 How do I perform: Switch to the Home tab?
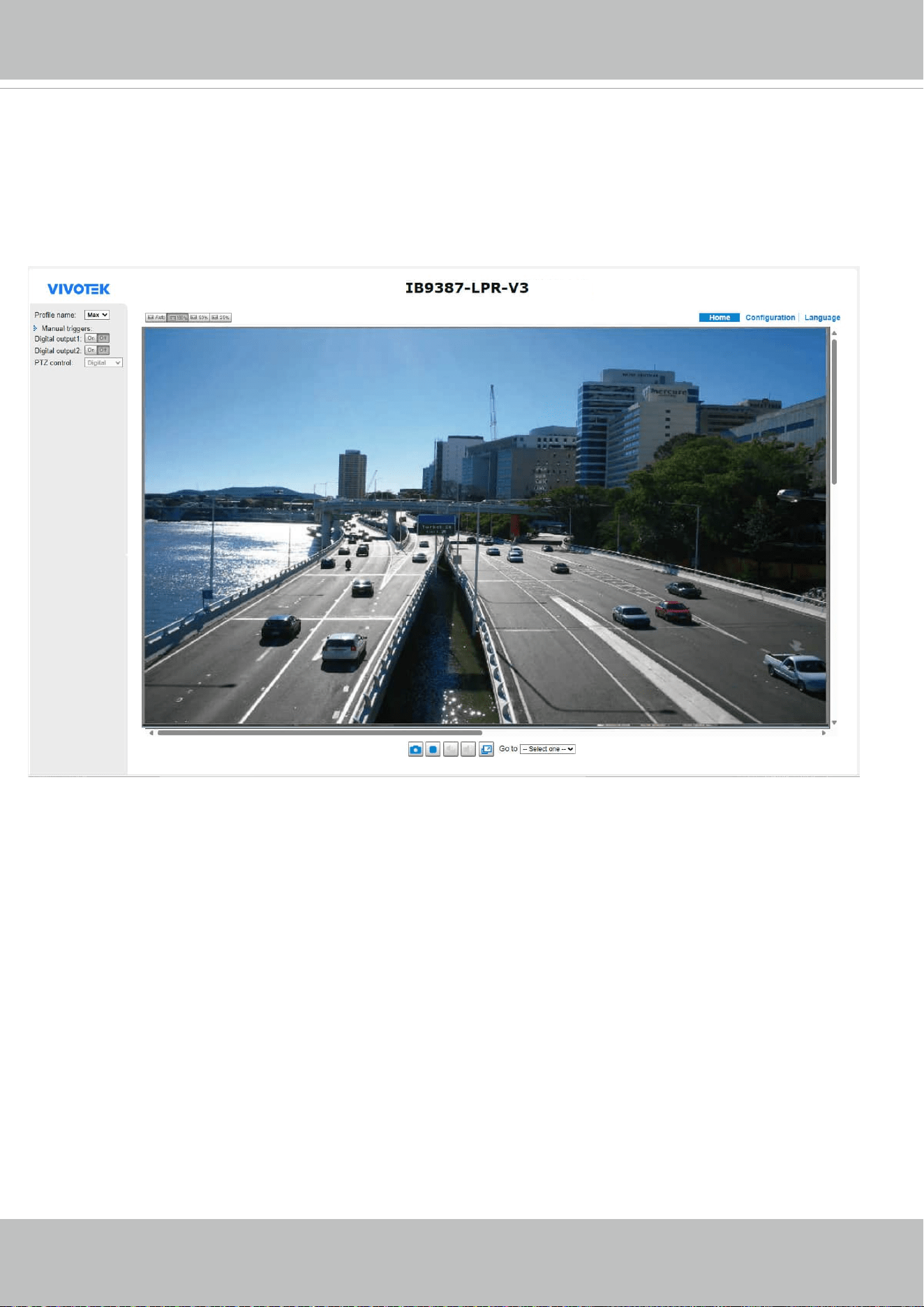[x=720, y=318]
